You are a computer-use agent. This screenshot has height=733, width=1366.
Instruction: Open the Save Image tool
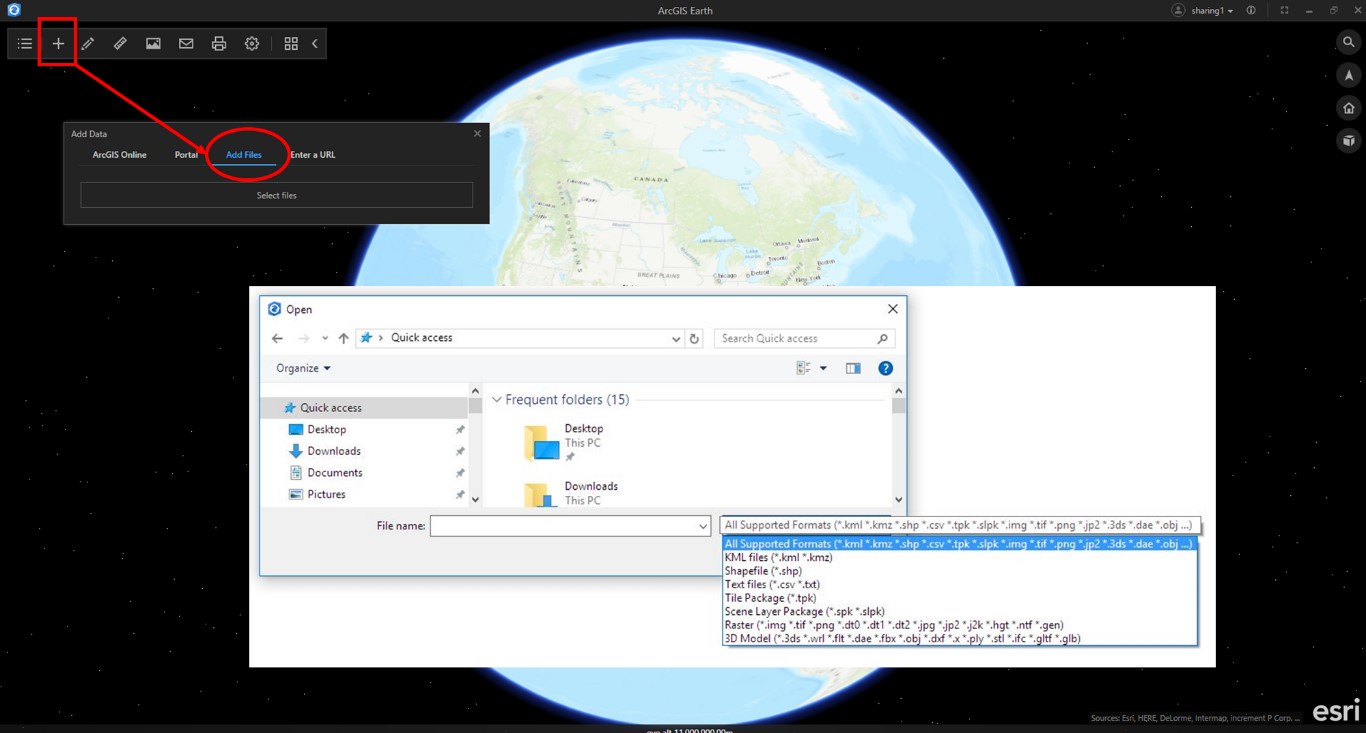click(x=153, y=44)
